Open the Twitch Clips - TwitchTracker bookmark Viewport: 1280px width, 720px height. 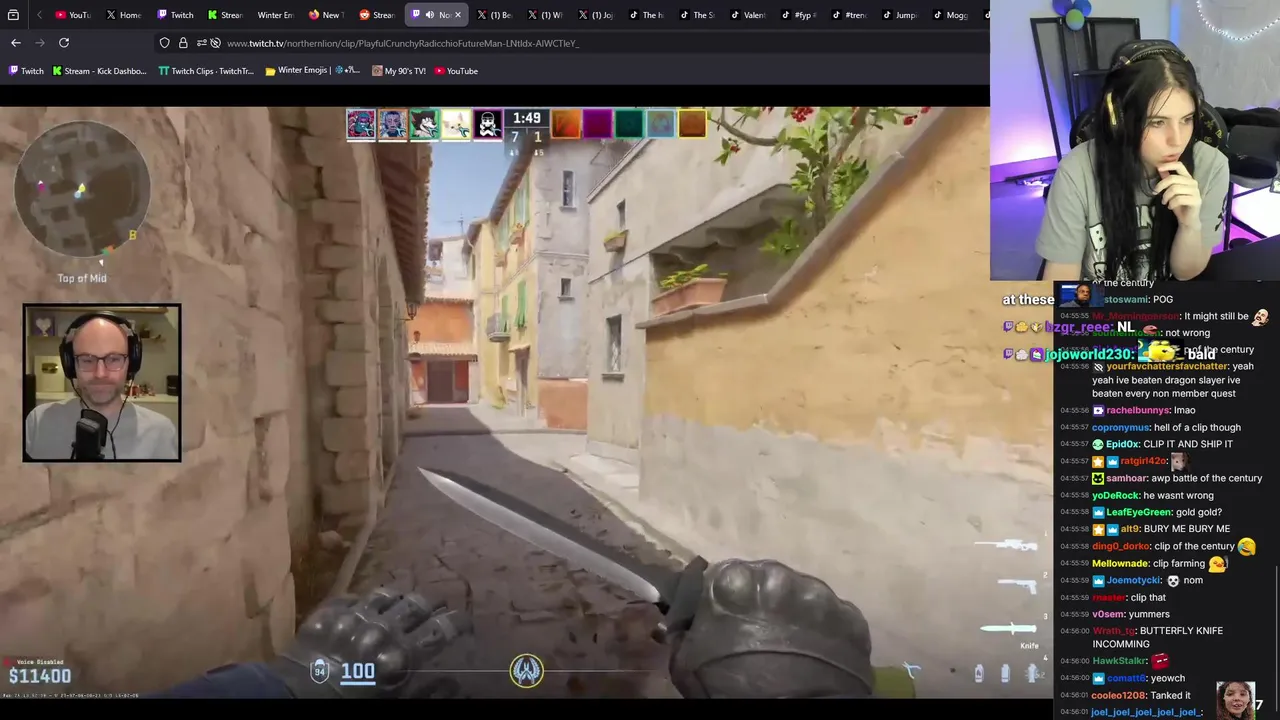(206, 71)
